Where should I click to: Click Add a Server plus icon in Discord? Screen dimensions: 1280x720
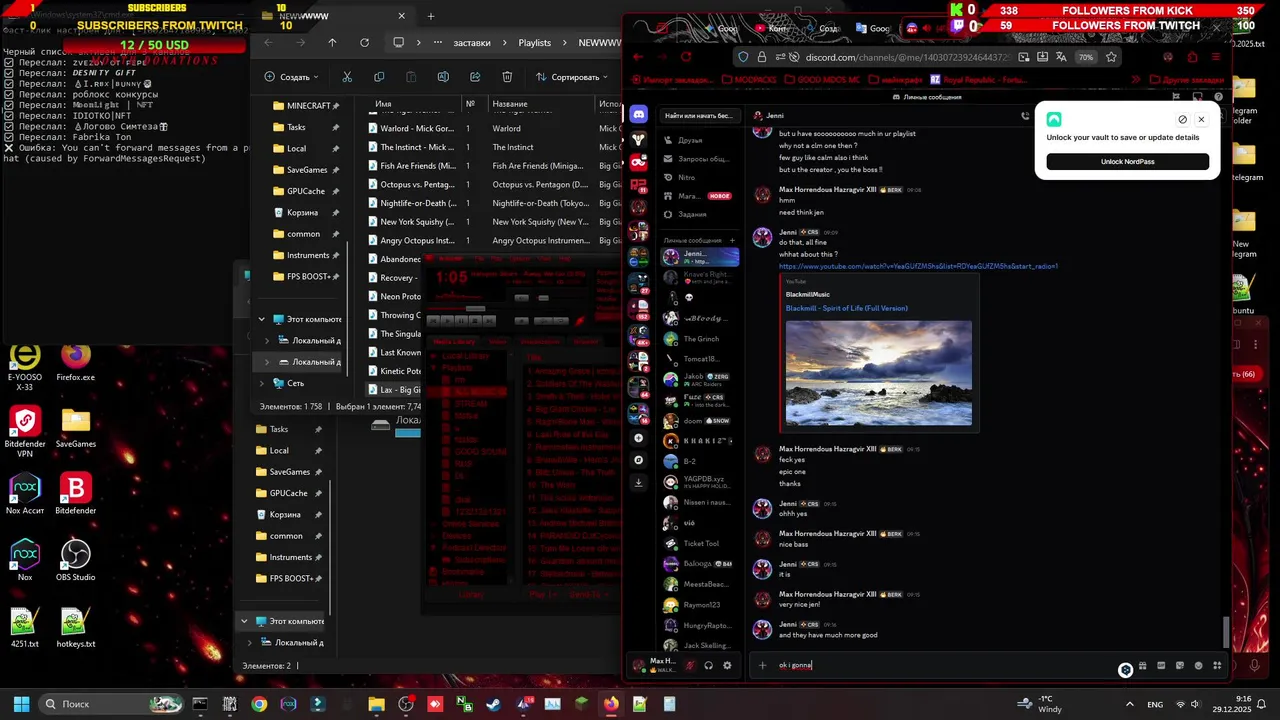pos(638,438)
